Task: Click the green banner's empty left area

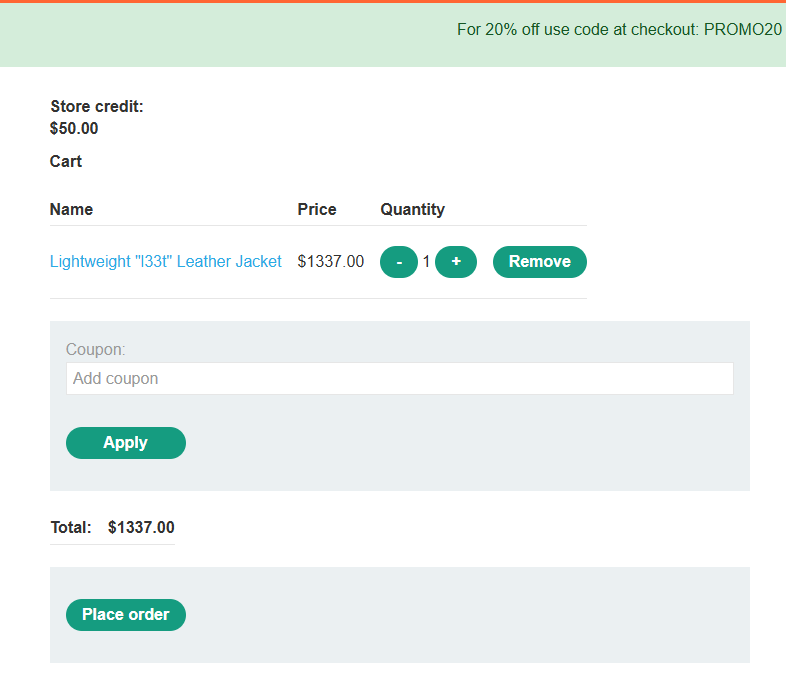Action: pyautogui.click(x=200, y=35)
